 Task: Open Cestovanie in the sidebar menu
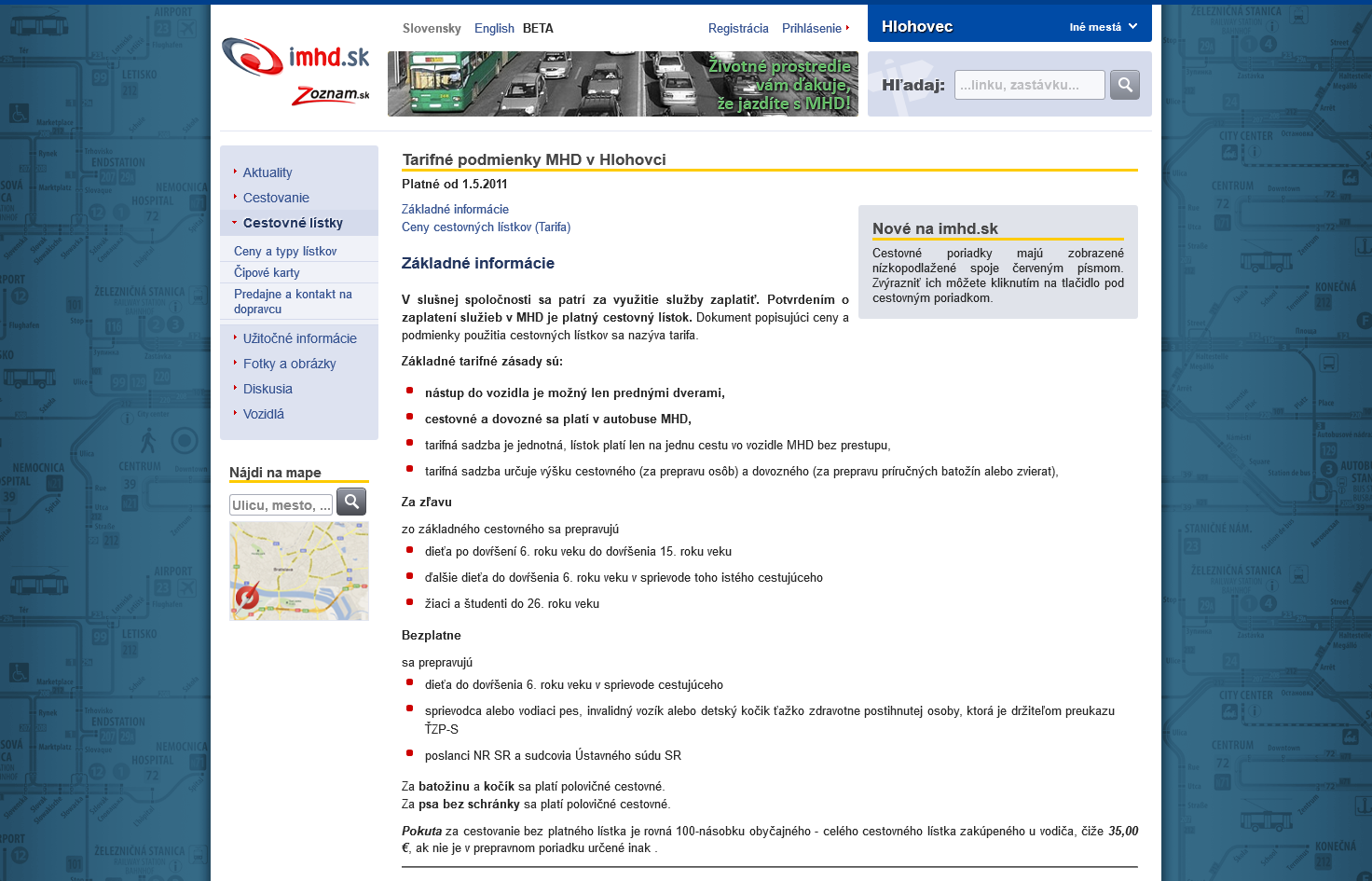coord(276,198)
